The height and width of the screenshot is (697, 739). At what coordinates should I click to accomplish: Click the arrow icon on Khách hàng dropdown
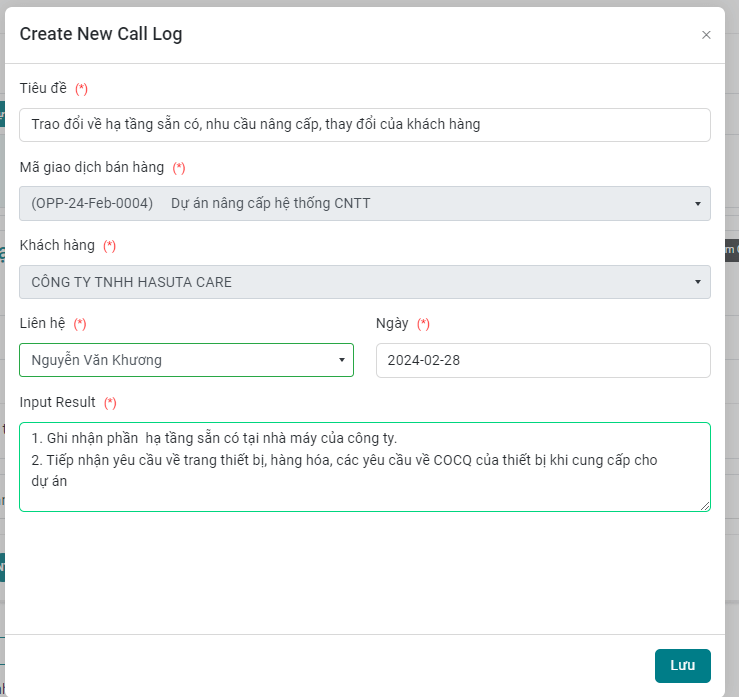point(697,282)
